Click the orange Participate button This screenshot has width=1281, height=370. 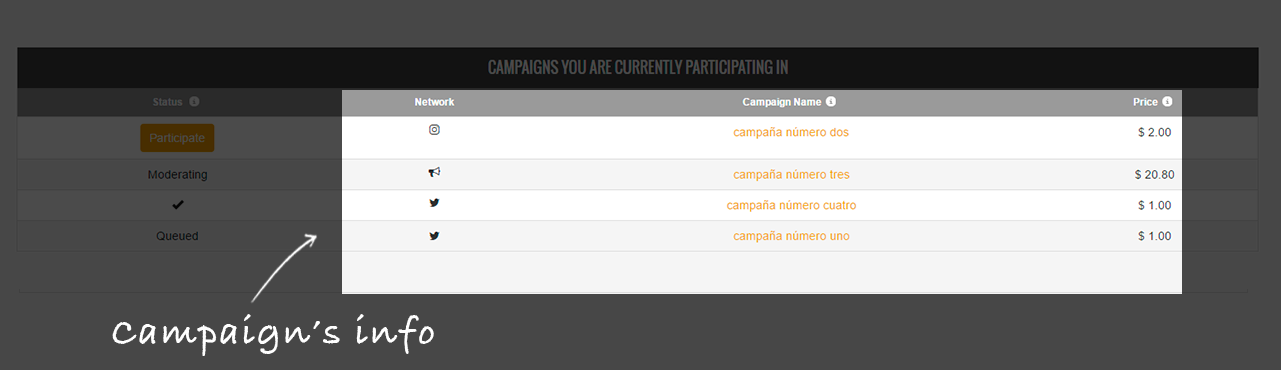(177, 138)
